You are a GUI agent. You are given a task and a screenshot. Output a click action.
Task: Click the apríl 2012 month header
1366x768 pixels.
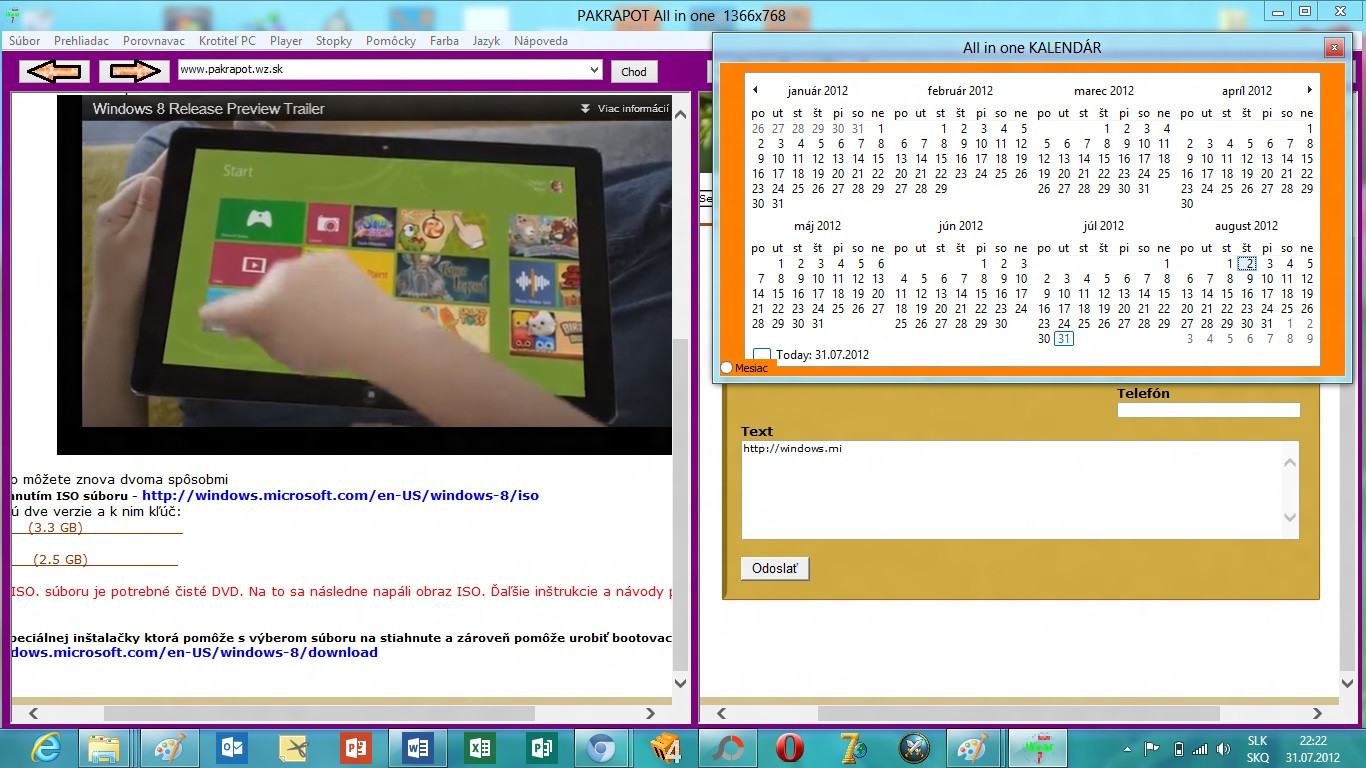[x=1246, y=91]
